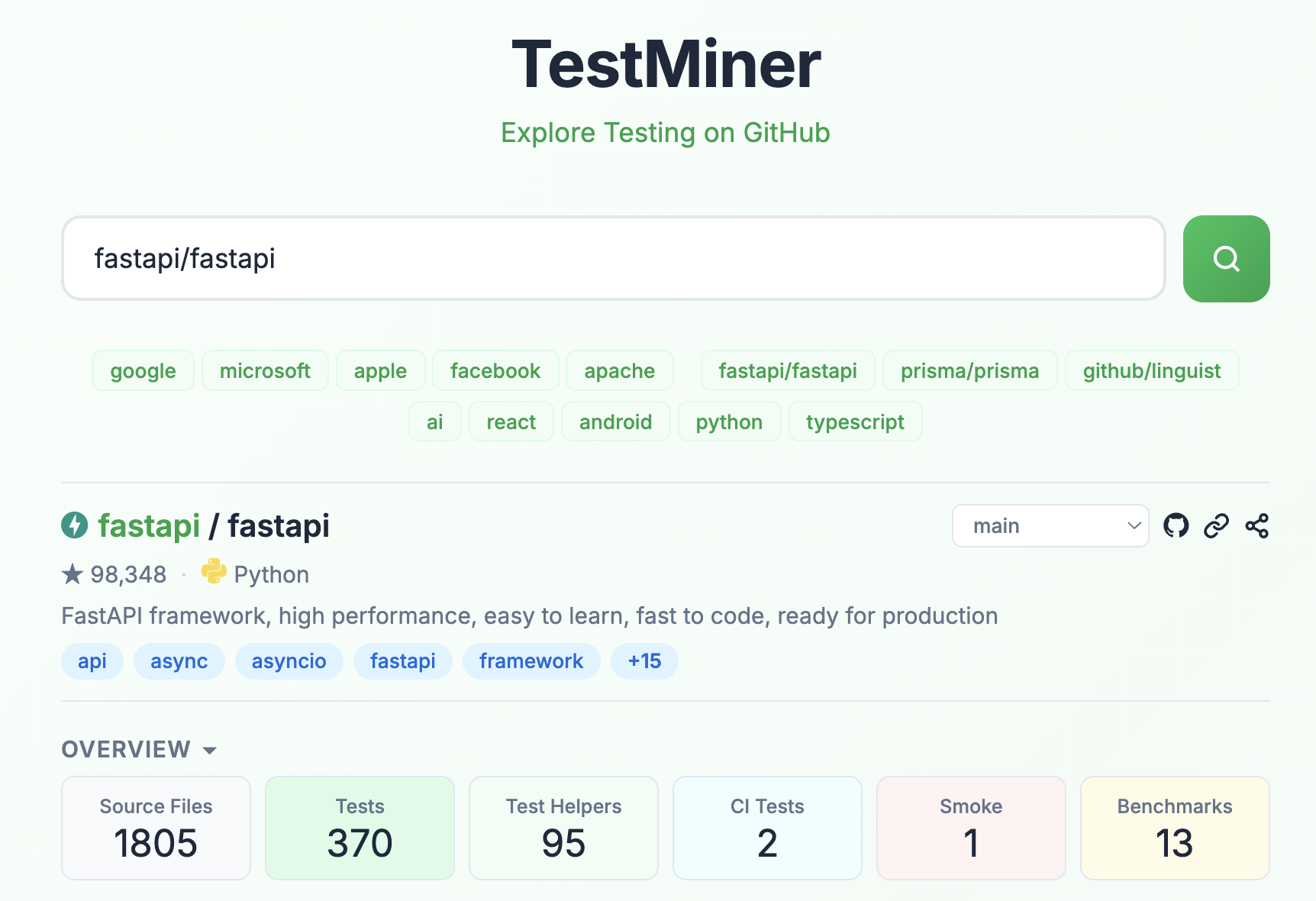Open the Test Helpers 95 card

click(x=563, y=828)
